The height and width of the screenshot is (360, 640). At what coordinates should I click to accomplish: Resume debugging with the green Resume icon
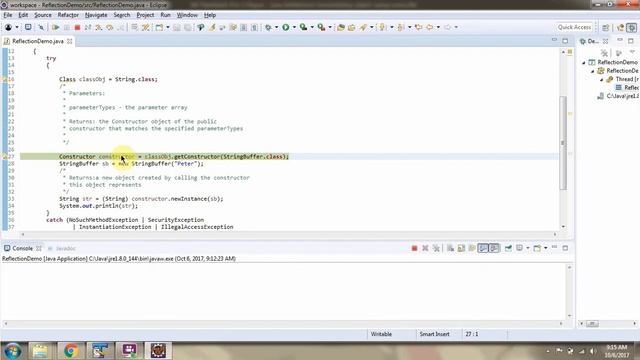(x=56, y=27)
